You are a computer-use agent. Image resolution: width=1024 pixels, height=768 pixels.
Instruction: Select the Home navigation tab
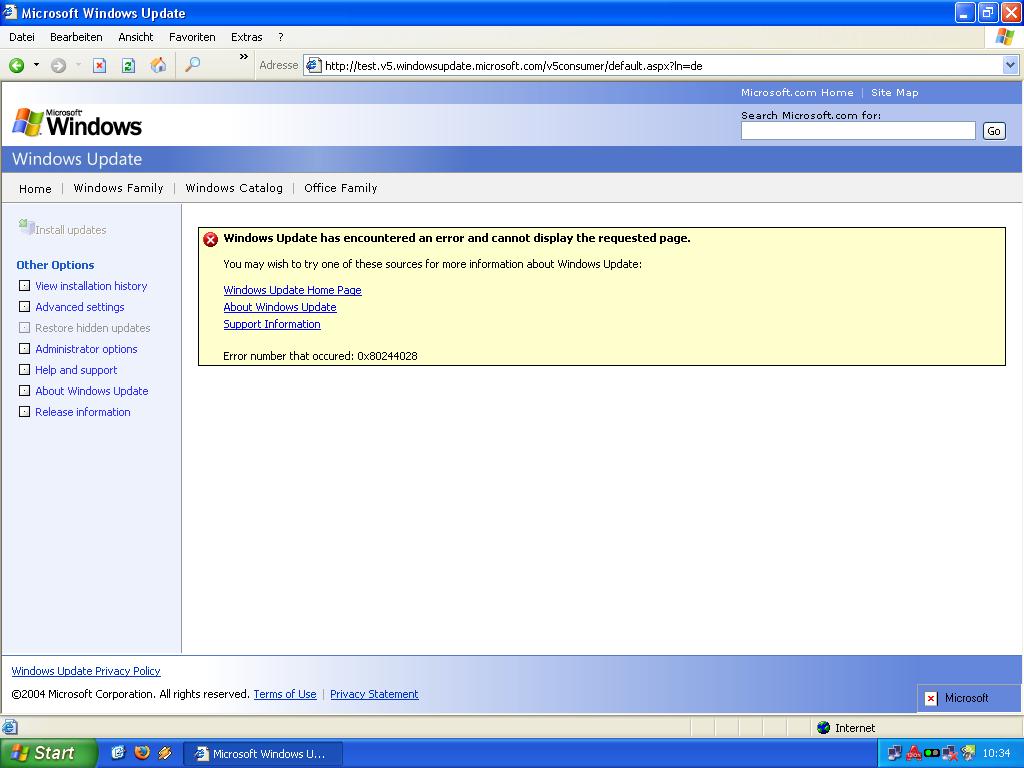pos(35,189)
